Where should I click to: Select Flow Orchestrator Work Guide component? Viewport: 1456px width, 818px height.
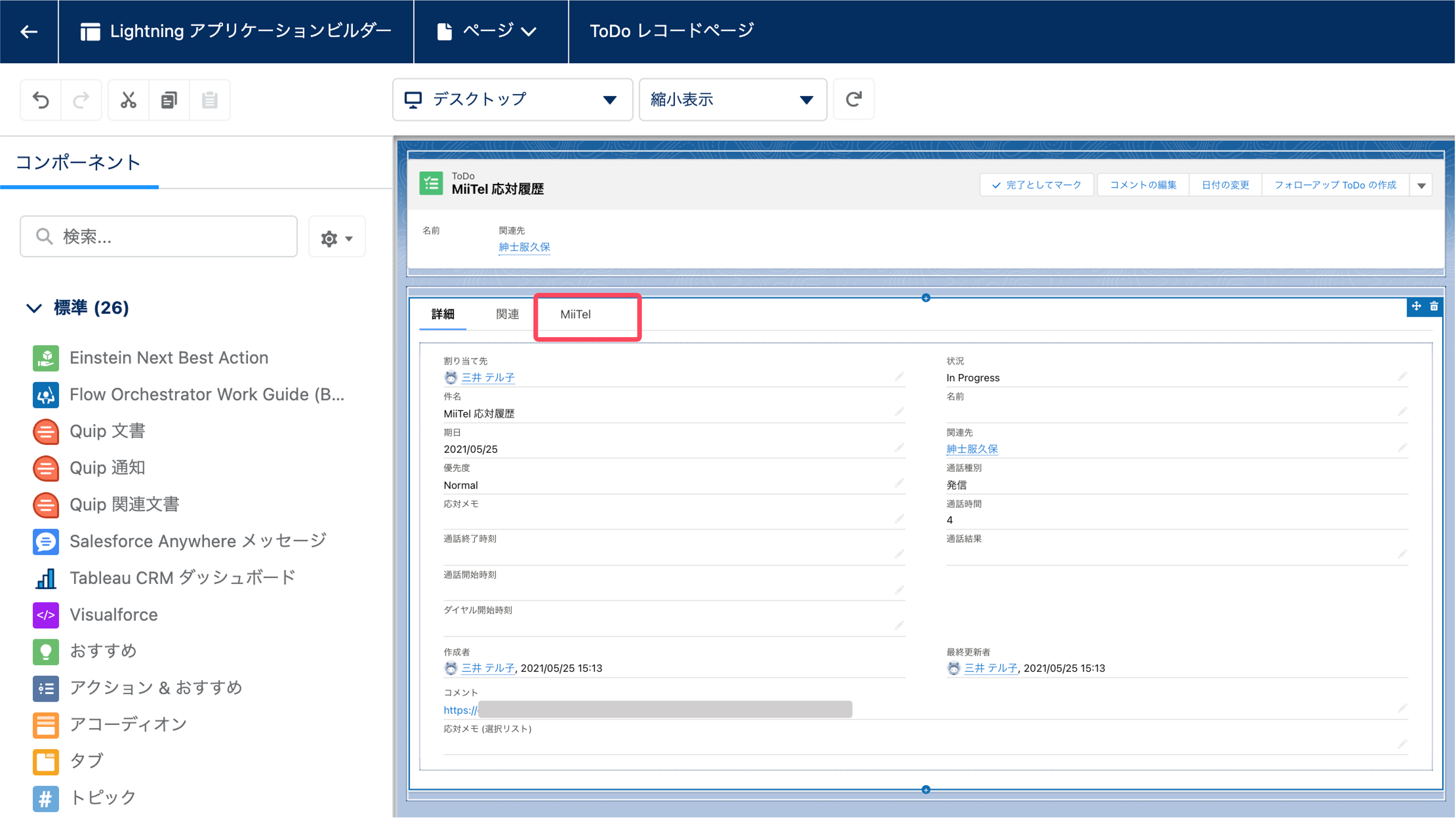[x=189, y=395]
